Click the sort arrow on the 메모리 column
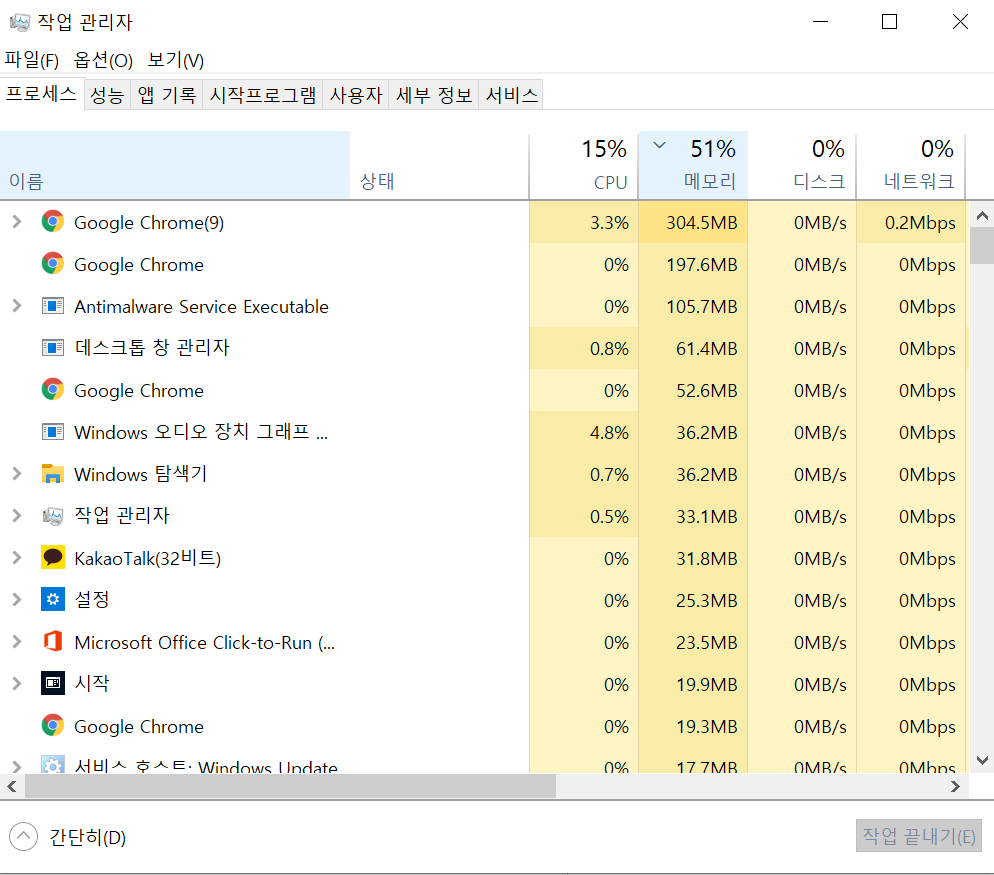This screenshot has width=994, height=875. tap(659, 145)
